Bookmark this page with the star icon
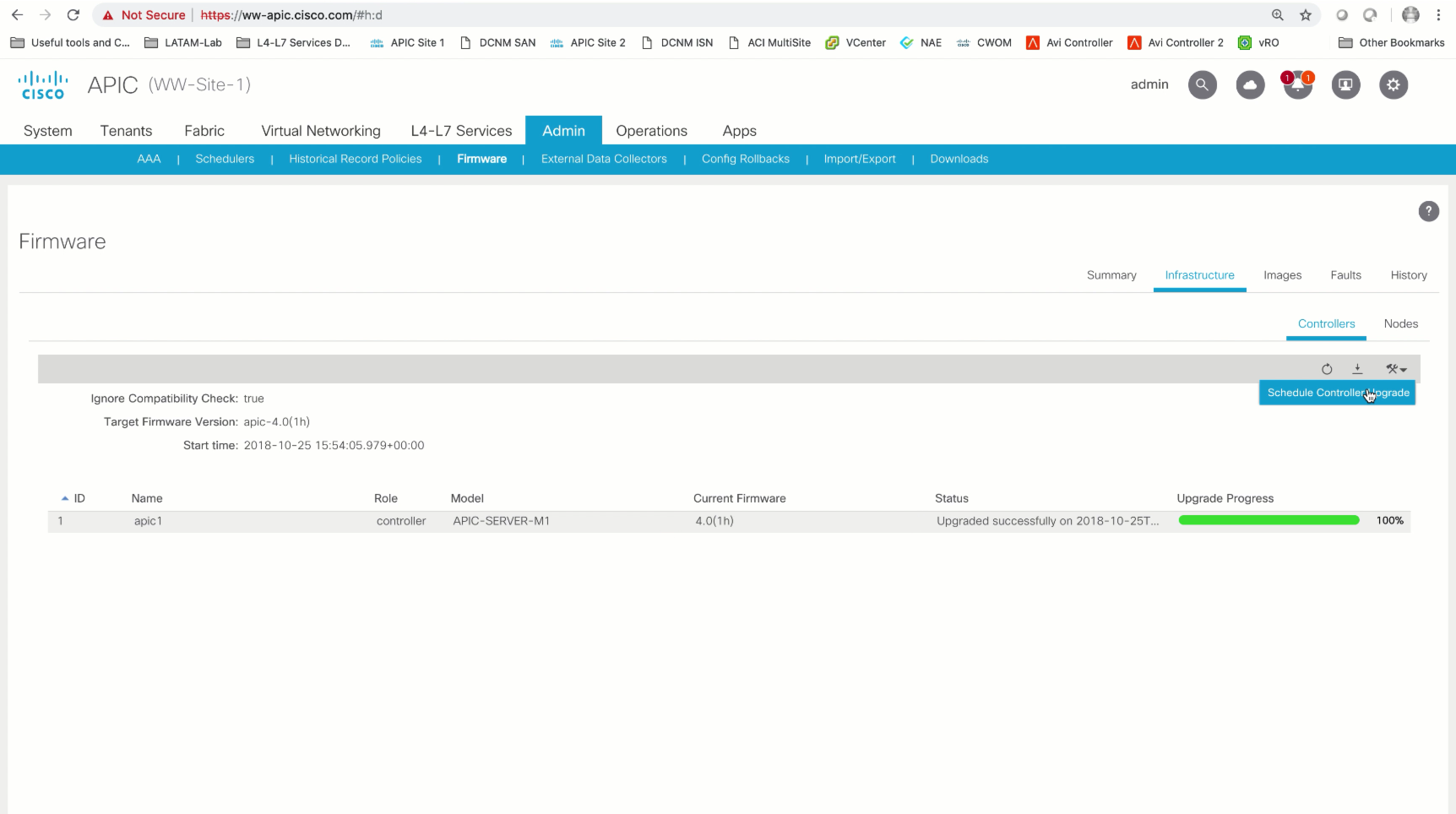The image size is (1456, 814). click(x=1306, y=14)
